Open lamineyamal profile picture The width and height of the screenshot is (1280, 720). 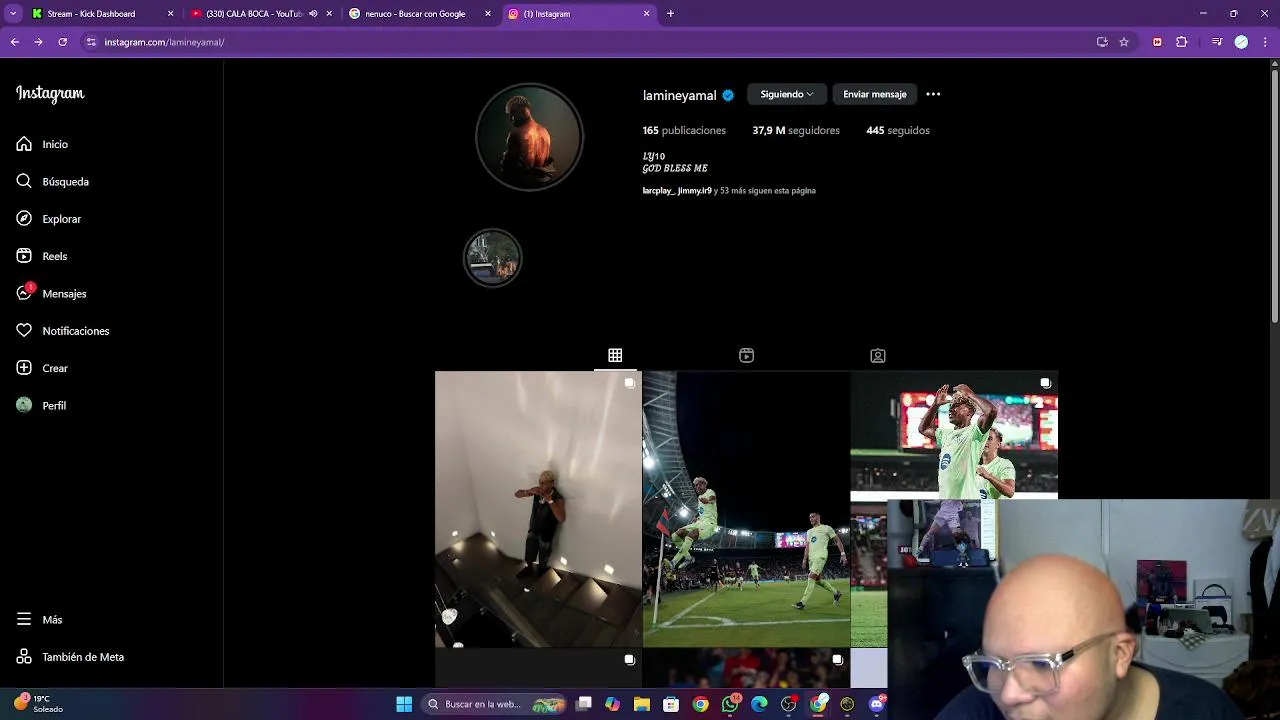click(x=529, y=137)
